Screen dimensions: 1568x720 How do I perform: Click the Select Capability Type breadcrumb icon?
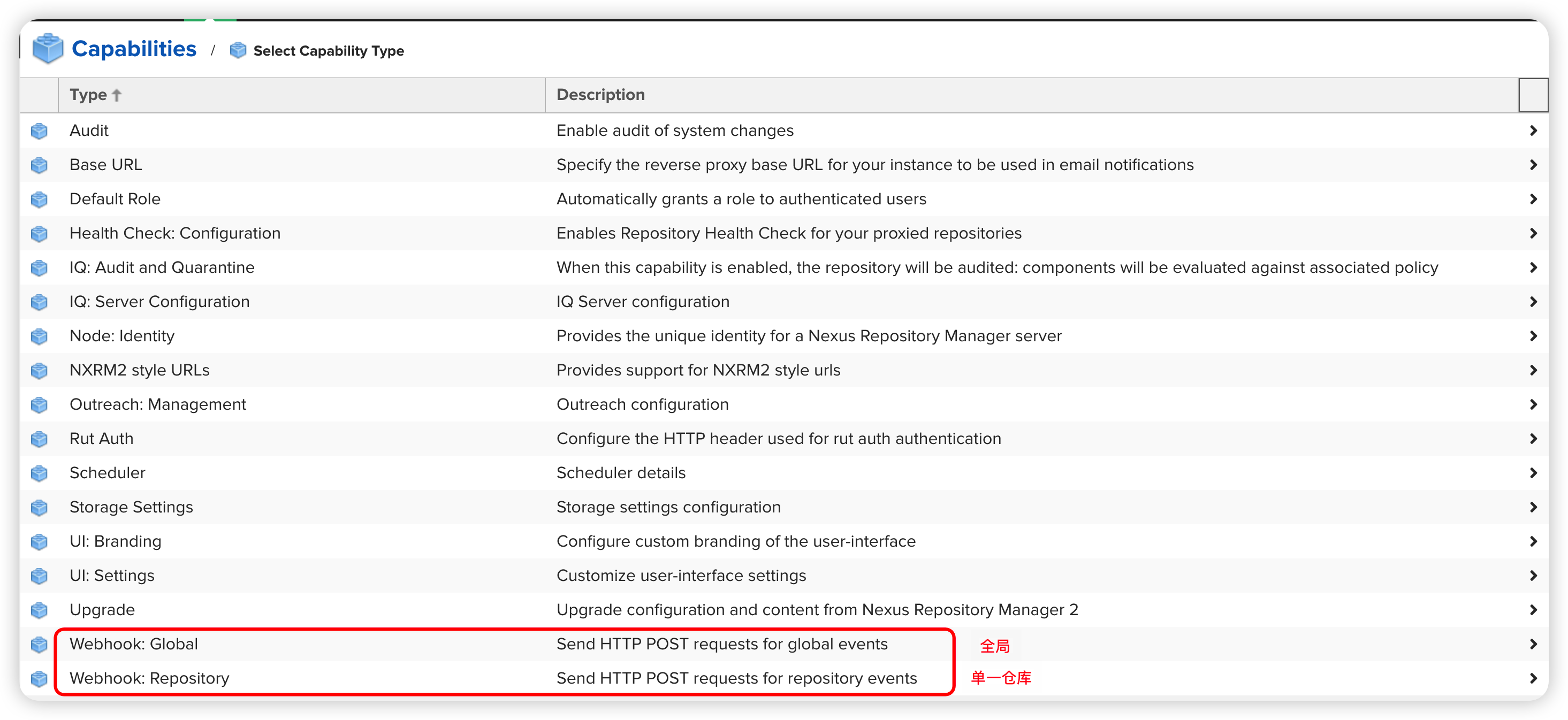238,50
